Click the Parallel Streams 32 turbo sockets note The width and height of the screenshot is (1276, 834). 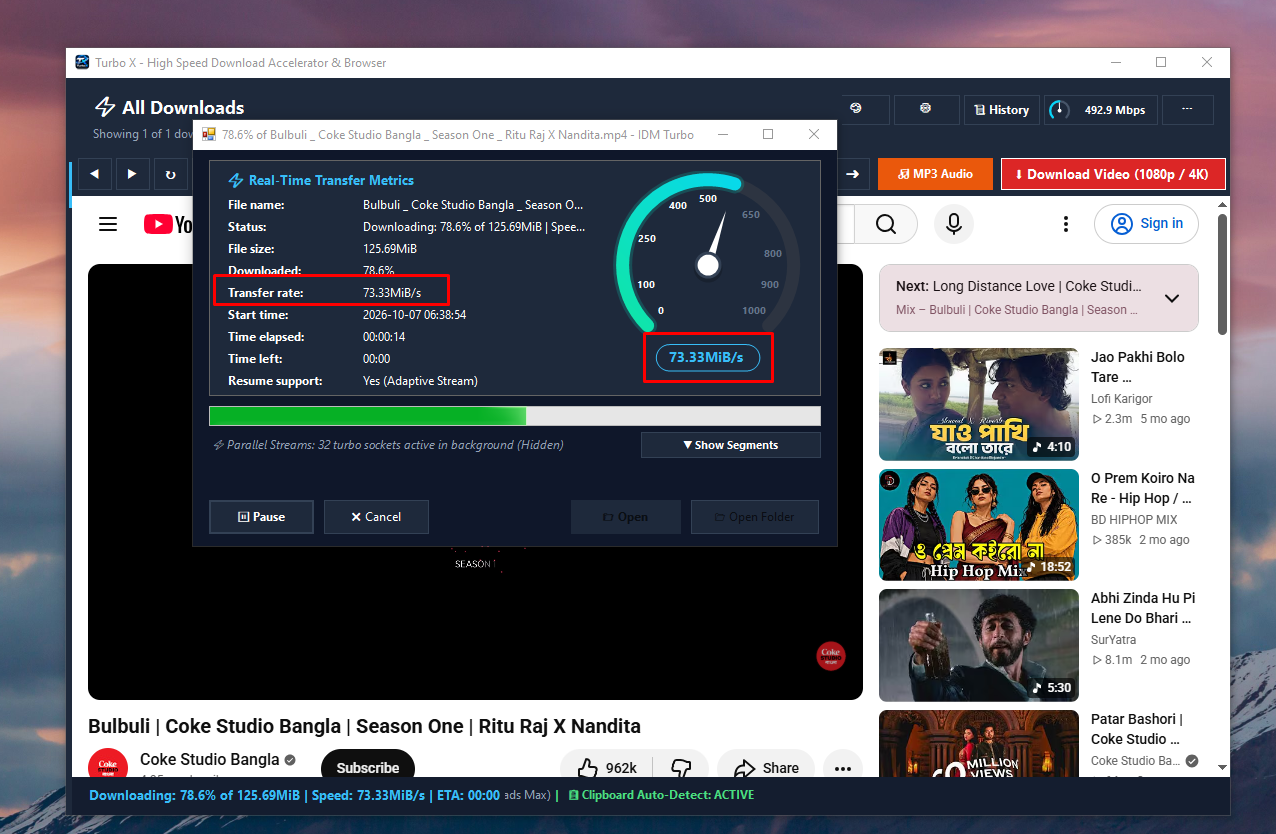(x=388, y=445)
